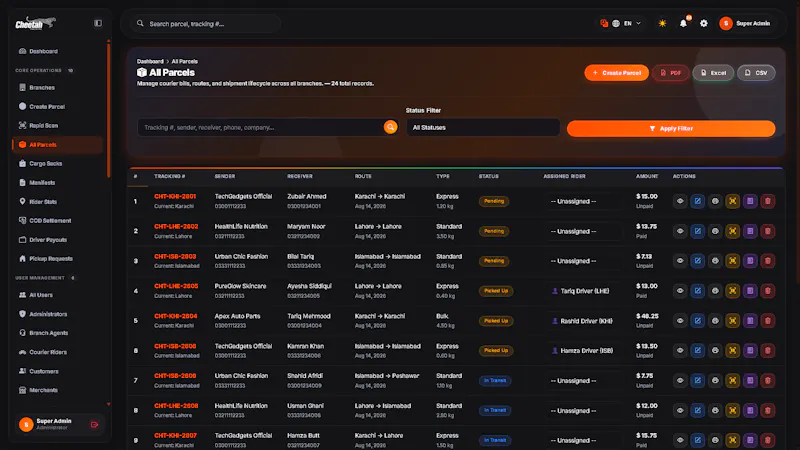Open Cargo Sacks in the sidebar
This screenshot has height=450, width=800.
point(58,163)
